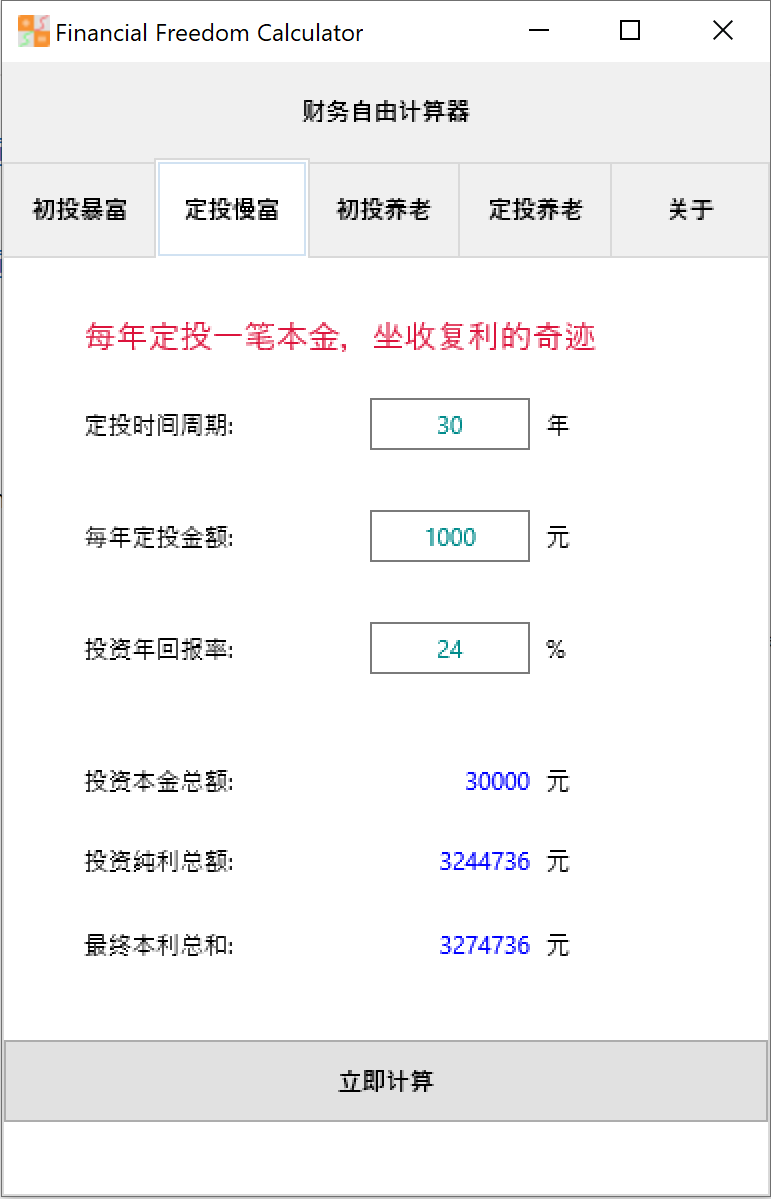
Task: Click the 投资年回报率 field showing 24
Action: [x=449, y=648]
